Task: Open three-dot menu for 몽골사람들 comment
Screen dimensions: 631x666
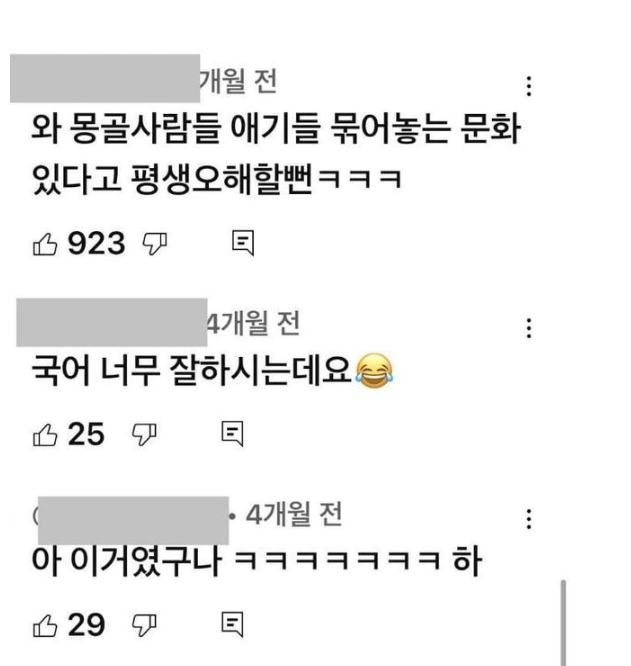Action: [529, 86]
